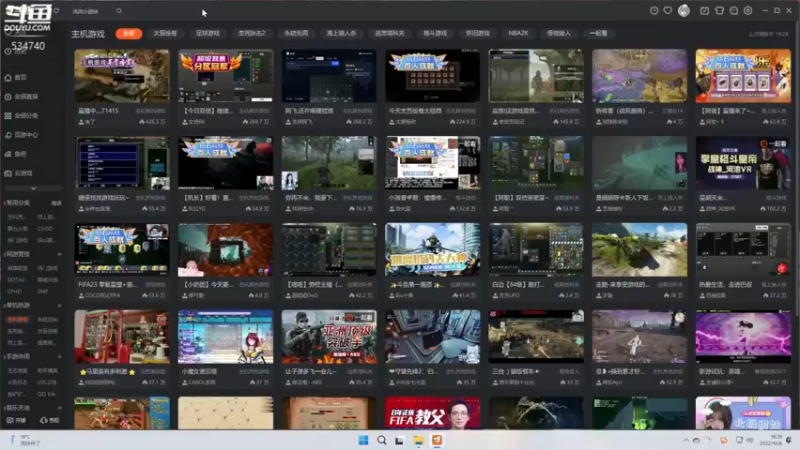Viewport: 800px width, 450px height.
Task: Open watch history clock icon
Action: [x=654, y=10]
